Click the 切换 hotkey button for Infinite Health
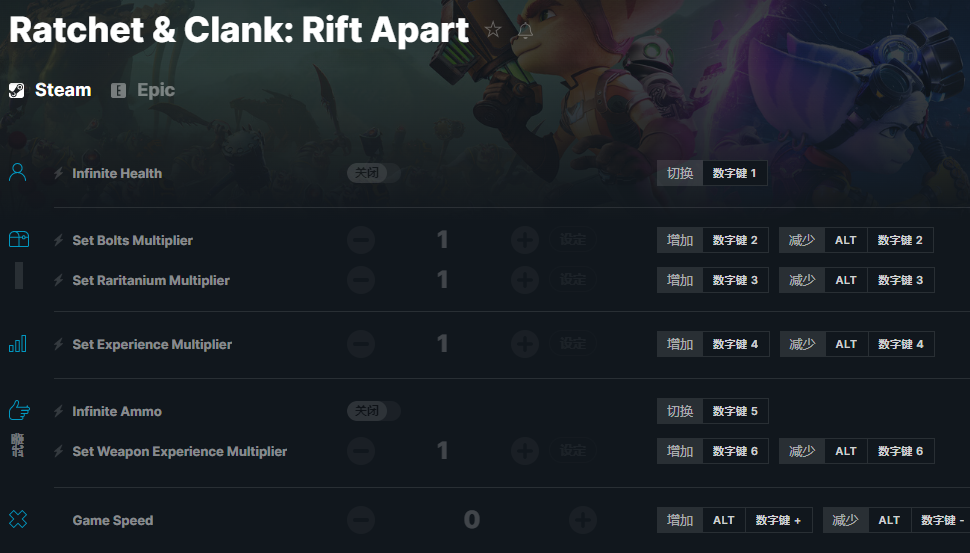This screenshot has width=970, height=553. coord(680,173)
